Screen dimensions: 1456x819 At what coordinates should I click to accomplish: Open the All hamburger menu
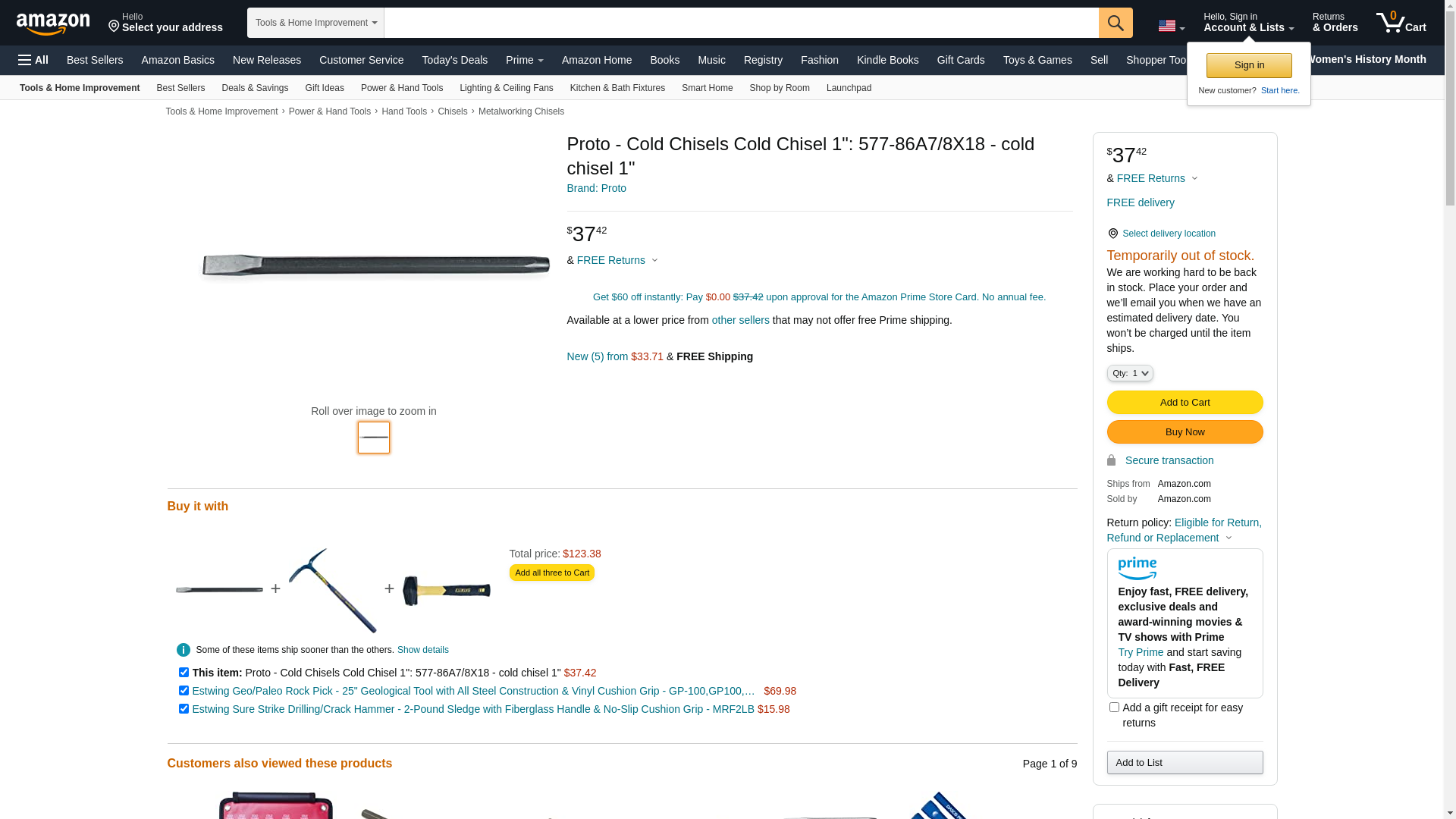33,60
